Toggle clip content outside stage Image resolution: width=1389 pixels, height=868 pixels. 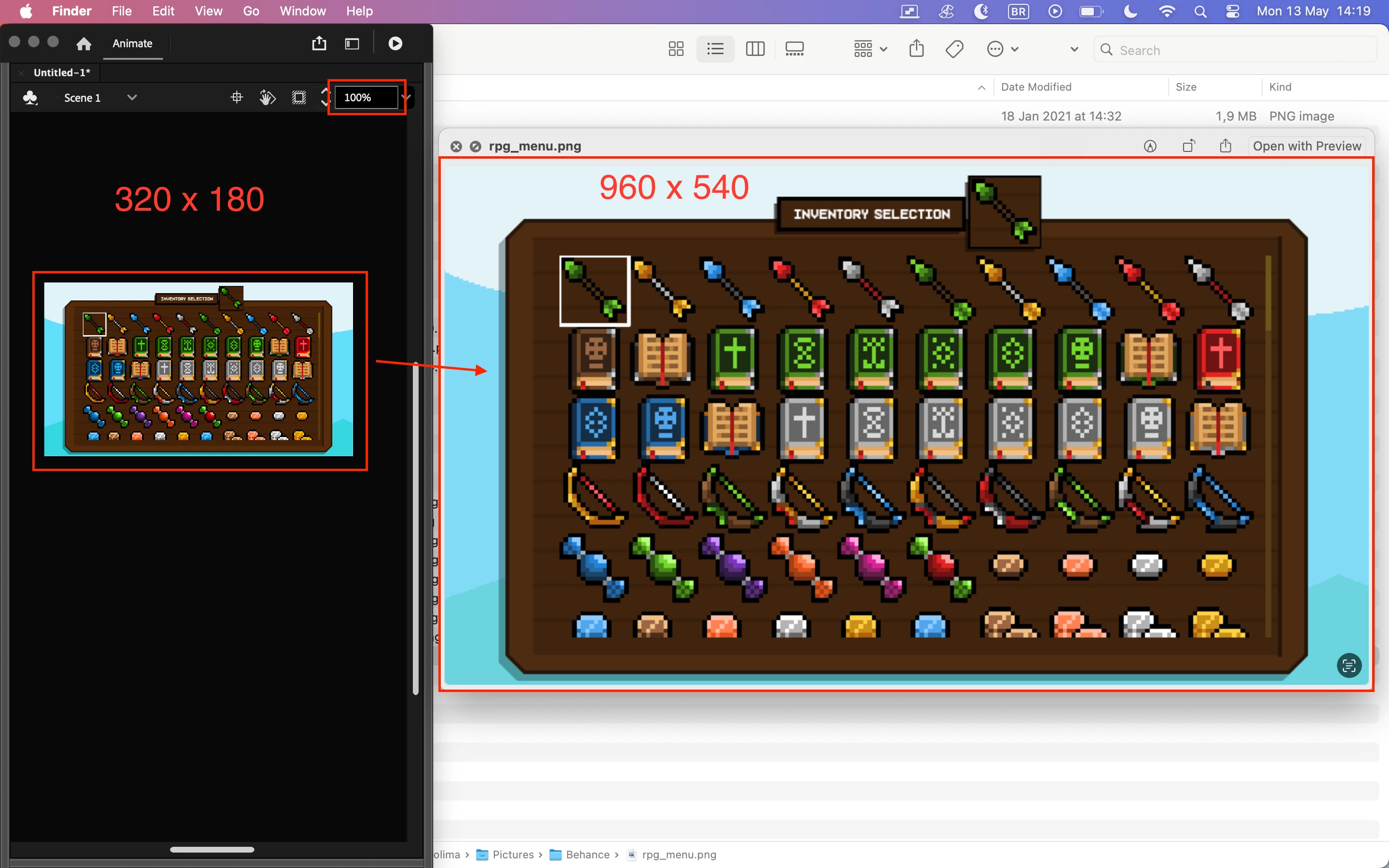click(x=299, y=97)
